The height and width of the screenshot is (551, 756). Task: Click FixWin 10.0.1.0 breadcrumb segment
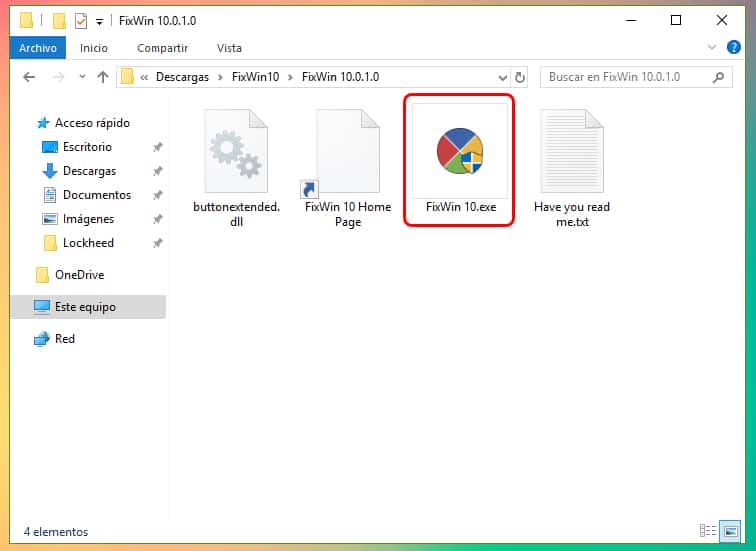tap(340, 77)
